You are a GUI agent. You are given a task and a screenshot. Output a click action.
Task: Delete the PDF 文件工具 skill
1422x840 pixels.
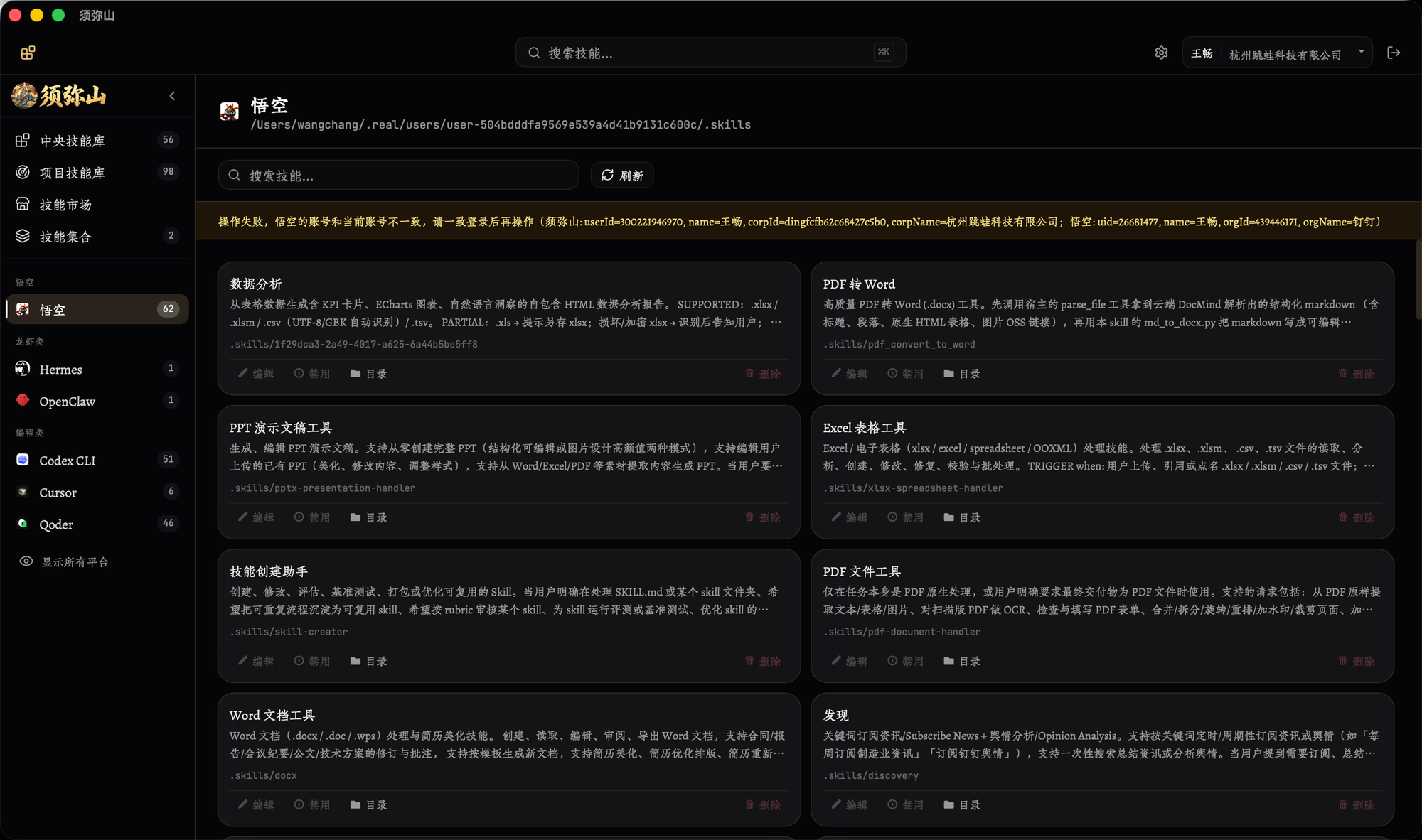1356,661
